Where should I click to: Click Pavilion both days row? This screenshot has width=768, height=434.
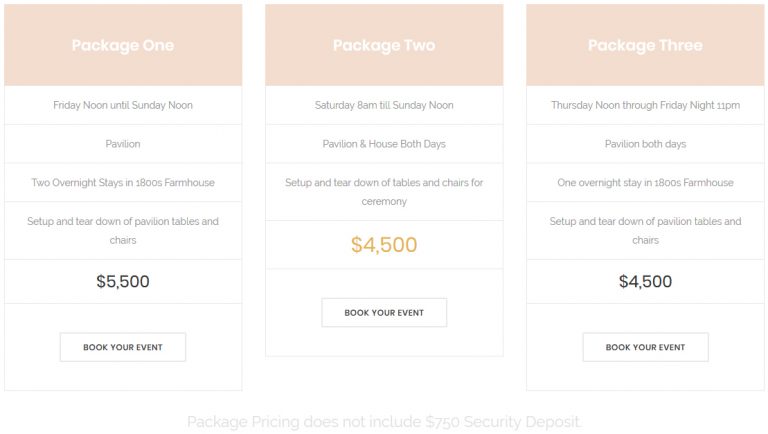[x=645, y=144]
